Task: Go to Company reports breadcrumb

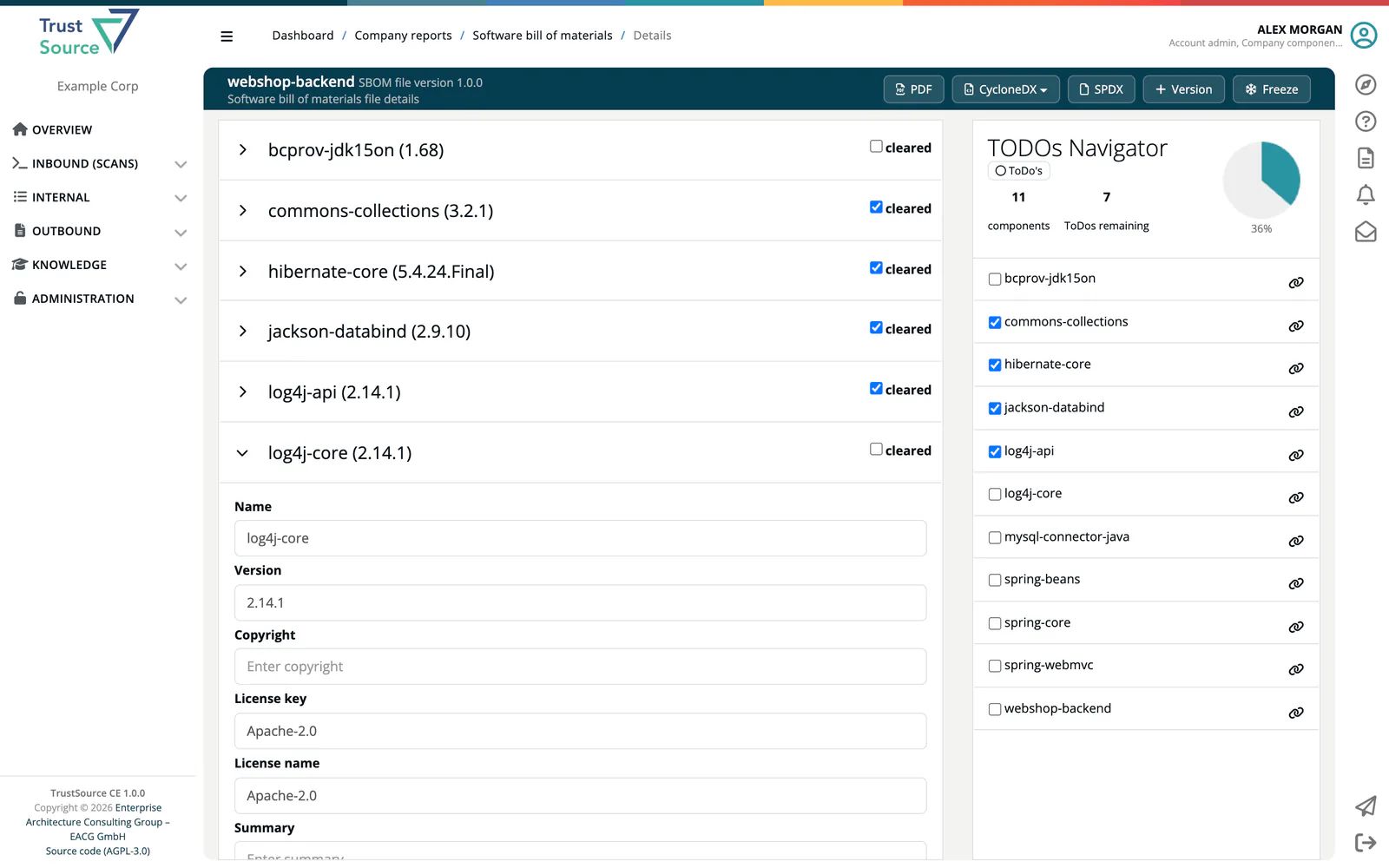Action: pyautogui.click(x=403, y=36)
